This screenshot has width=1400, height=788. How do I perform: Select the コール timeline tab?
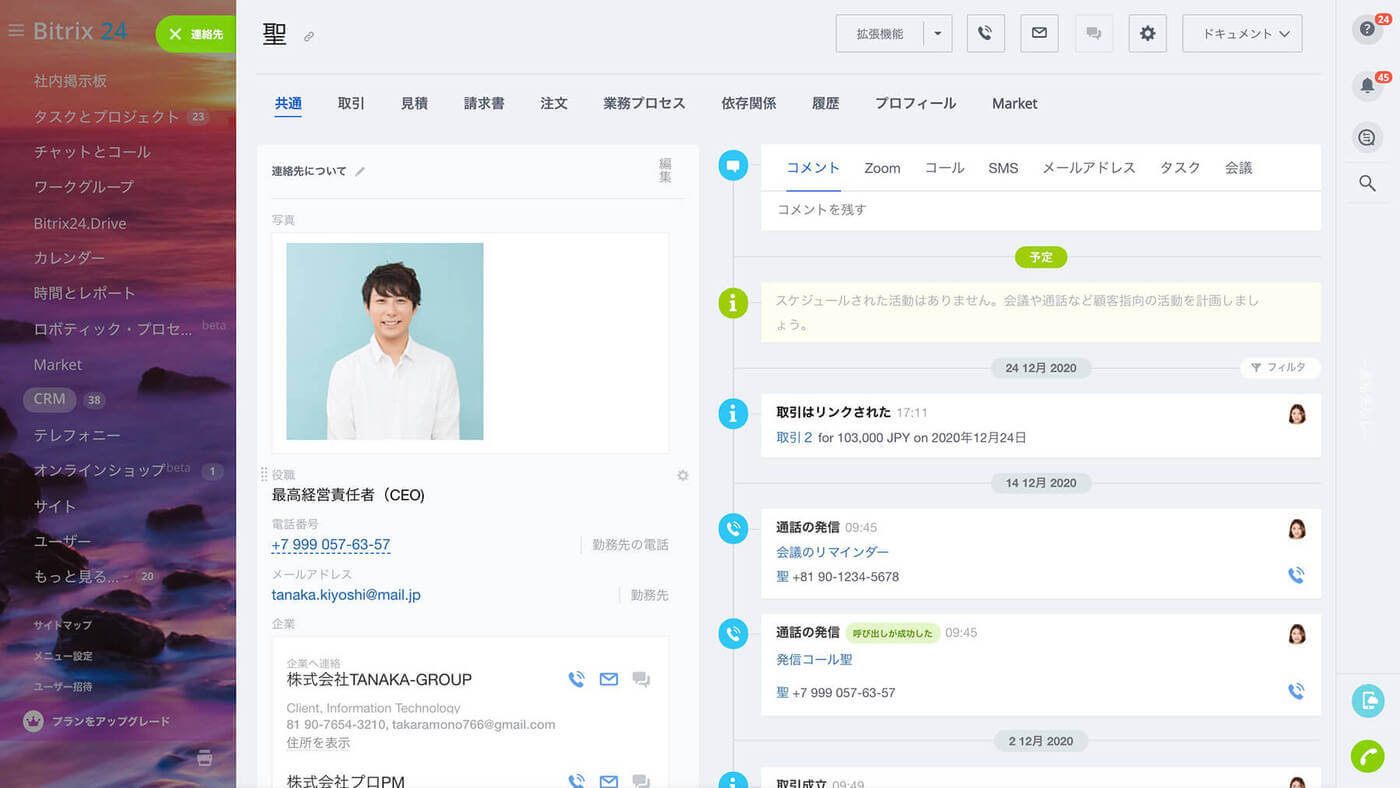tap(944, 168)
